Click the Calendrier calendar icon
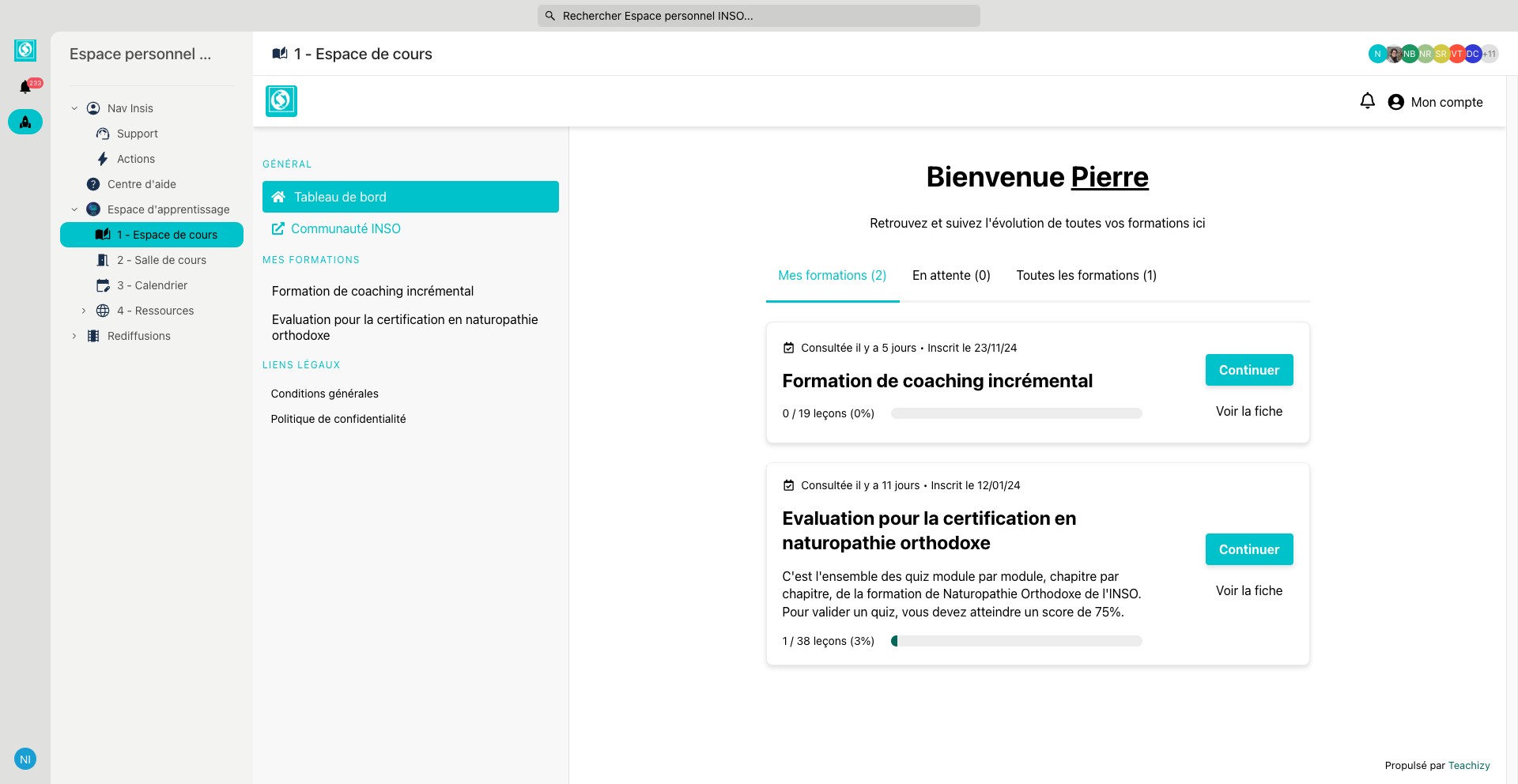 click(x=103, y=285)
